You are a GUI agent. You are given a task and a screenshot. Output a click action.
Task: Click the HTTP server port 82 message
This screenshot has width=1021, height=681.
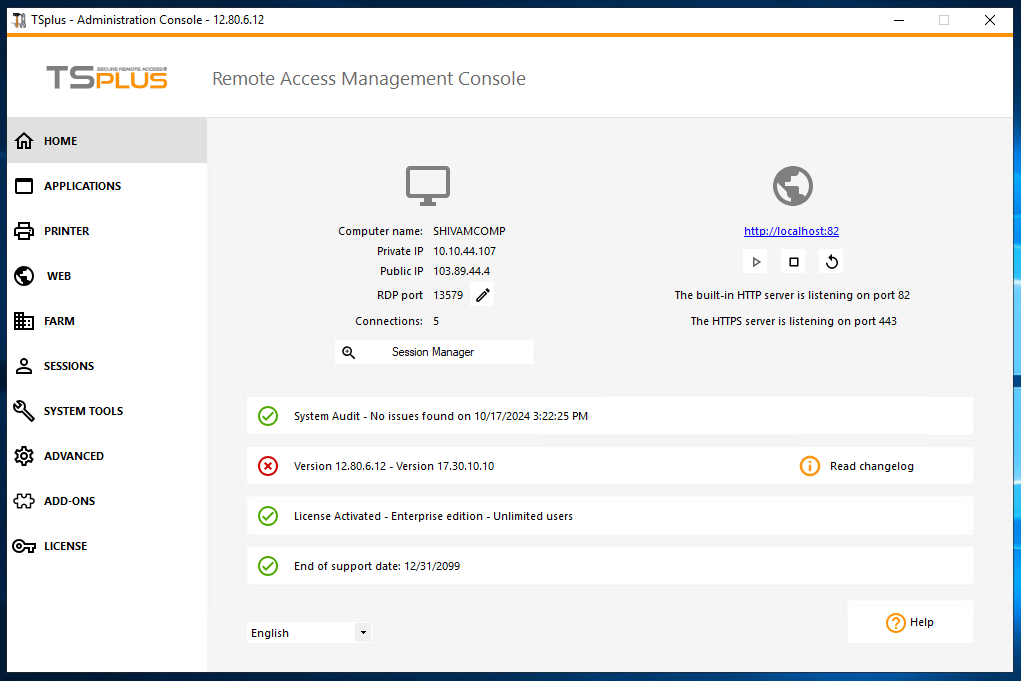tap(792, 295)
